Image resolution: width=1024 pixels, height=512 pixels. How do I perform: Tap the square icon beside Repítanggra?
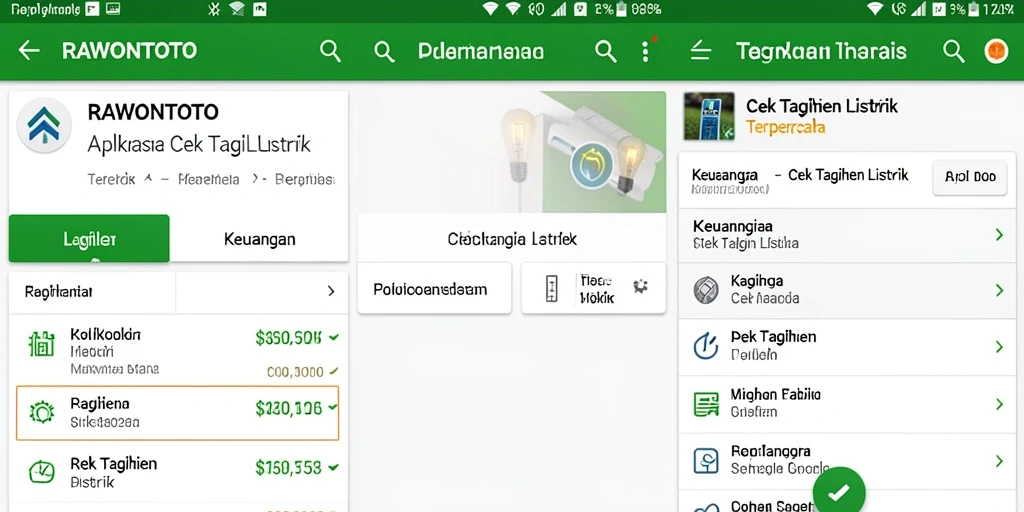point(706,461)
